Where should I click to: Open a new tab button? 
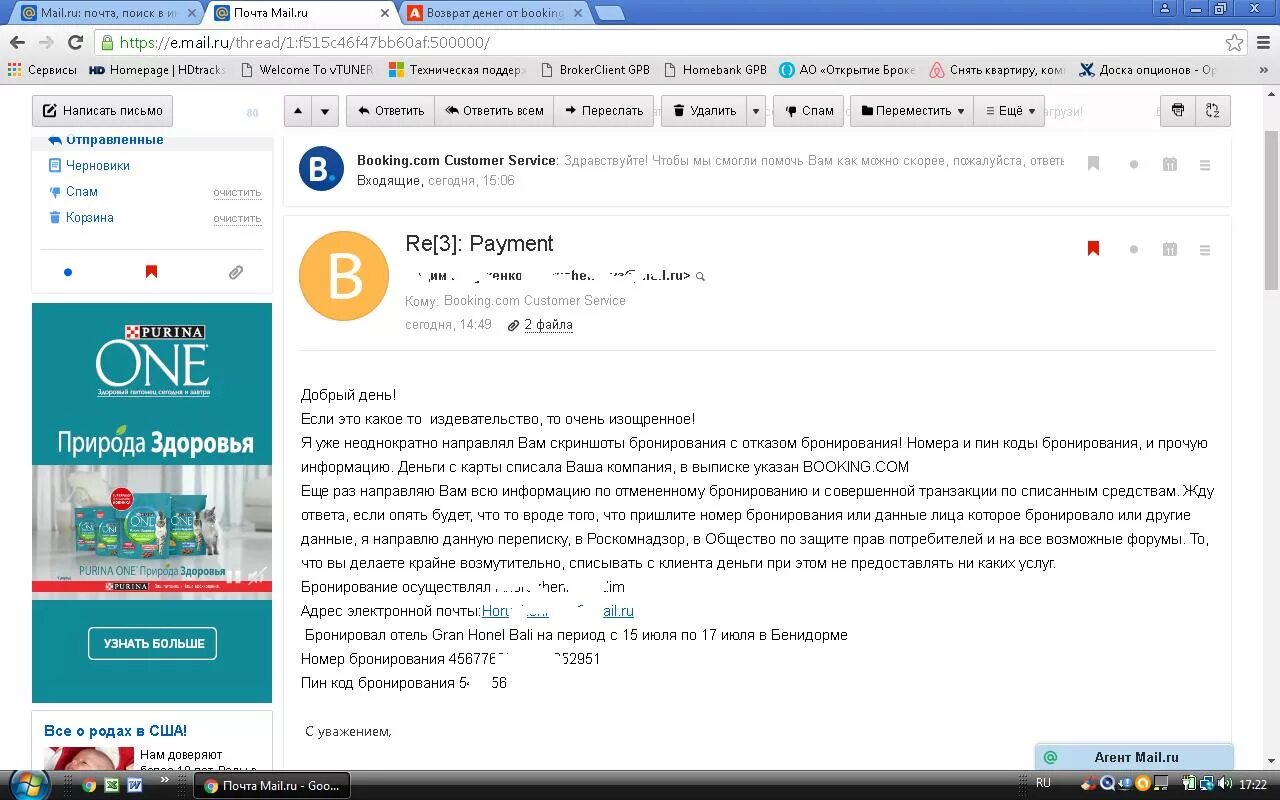pyautogui.click(x=610, y=13)
